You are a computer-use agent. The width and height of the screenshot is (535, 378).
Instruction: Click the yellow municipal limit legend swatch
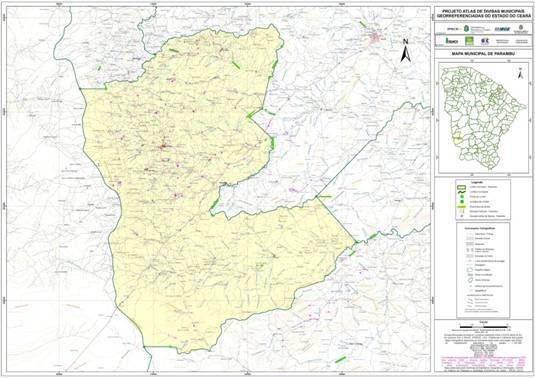click(x=461, y=187)
